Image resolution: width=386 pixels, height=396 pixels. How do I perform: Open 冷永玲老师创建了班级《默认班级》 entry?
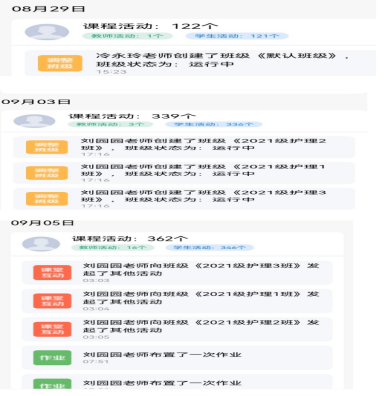(200, 63)
